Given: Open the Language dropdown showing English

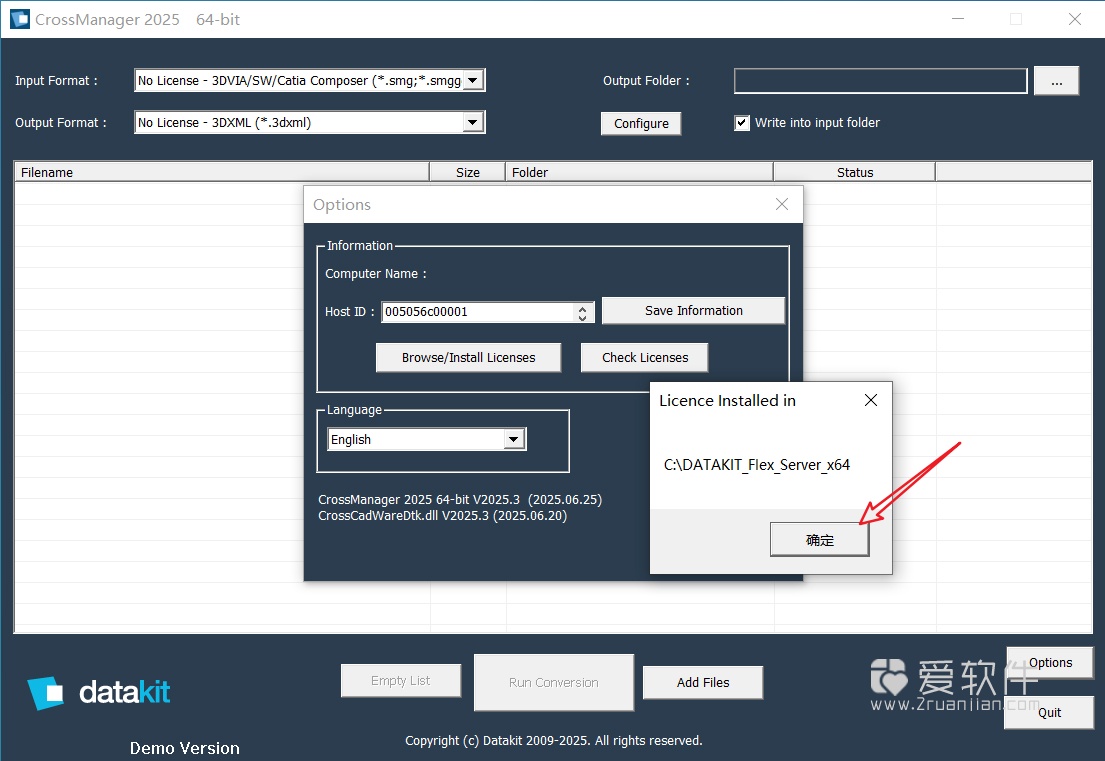Looking at the screenshot, I should pyautogui.click(x=513, y=438).
